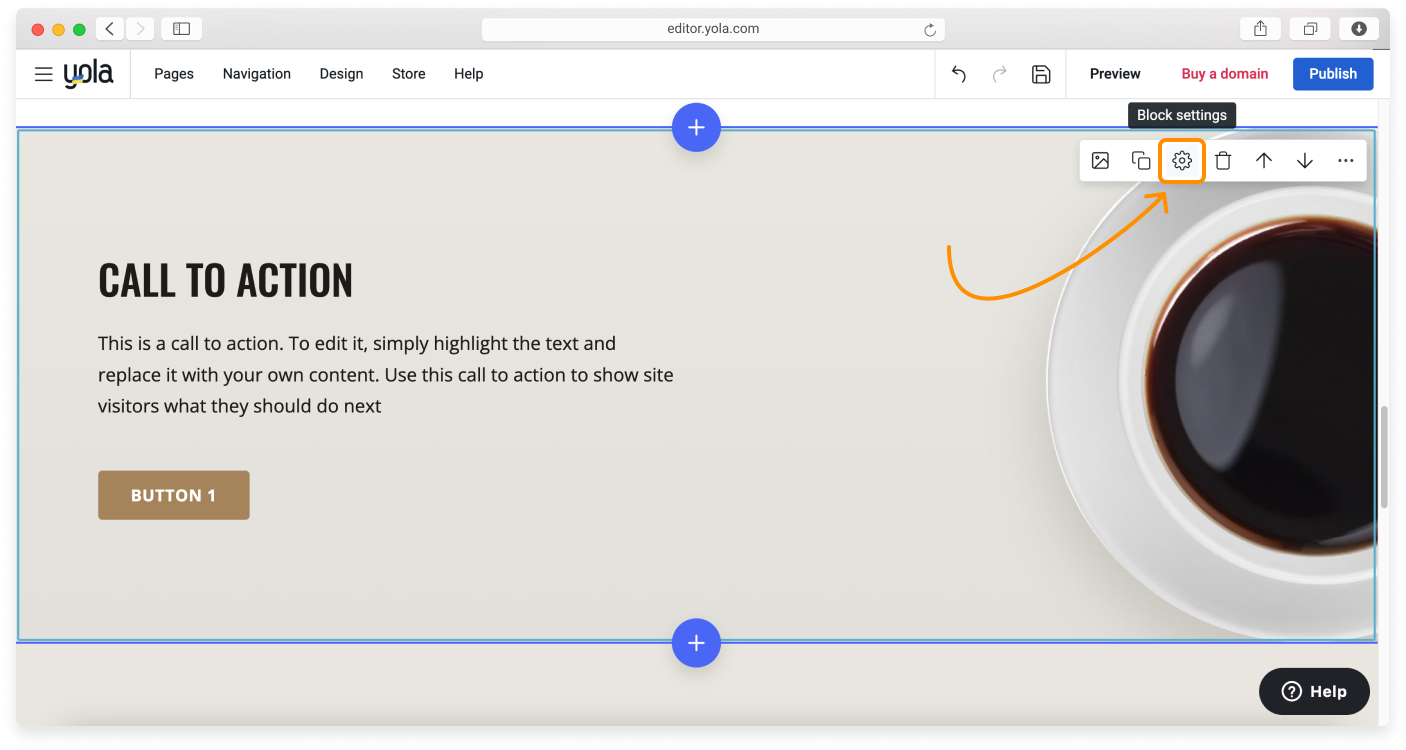This screenshot has width=1406, height=750.
Task: Duplicate the block using the copy icon
Action: [1141, 160]
